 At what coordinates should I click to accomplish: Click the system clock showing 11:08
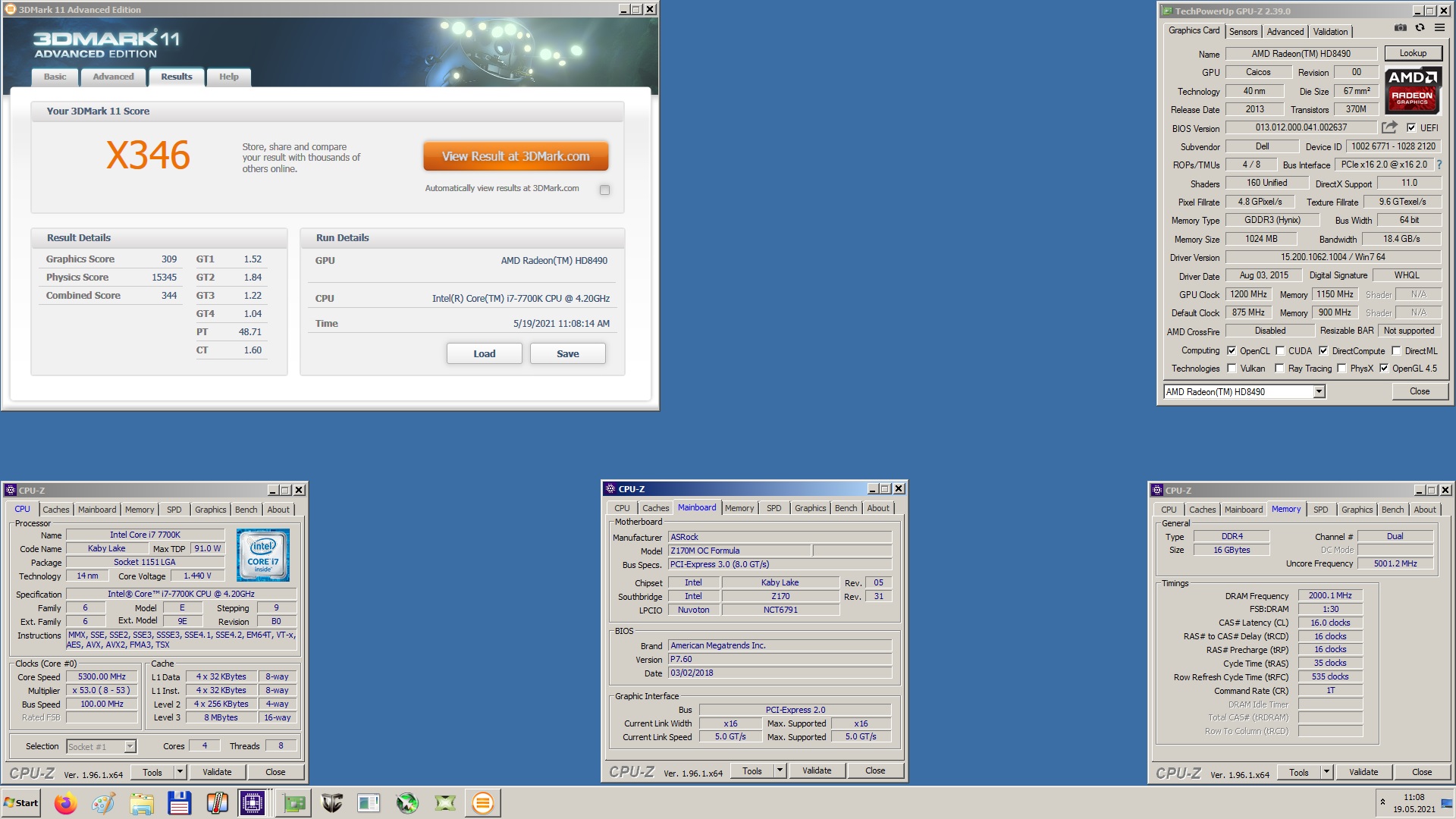click(x=1414, y=797)
